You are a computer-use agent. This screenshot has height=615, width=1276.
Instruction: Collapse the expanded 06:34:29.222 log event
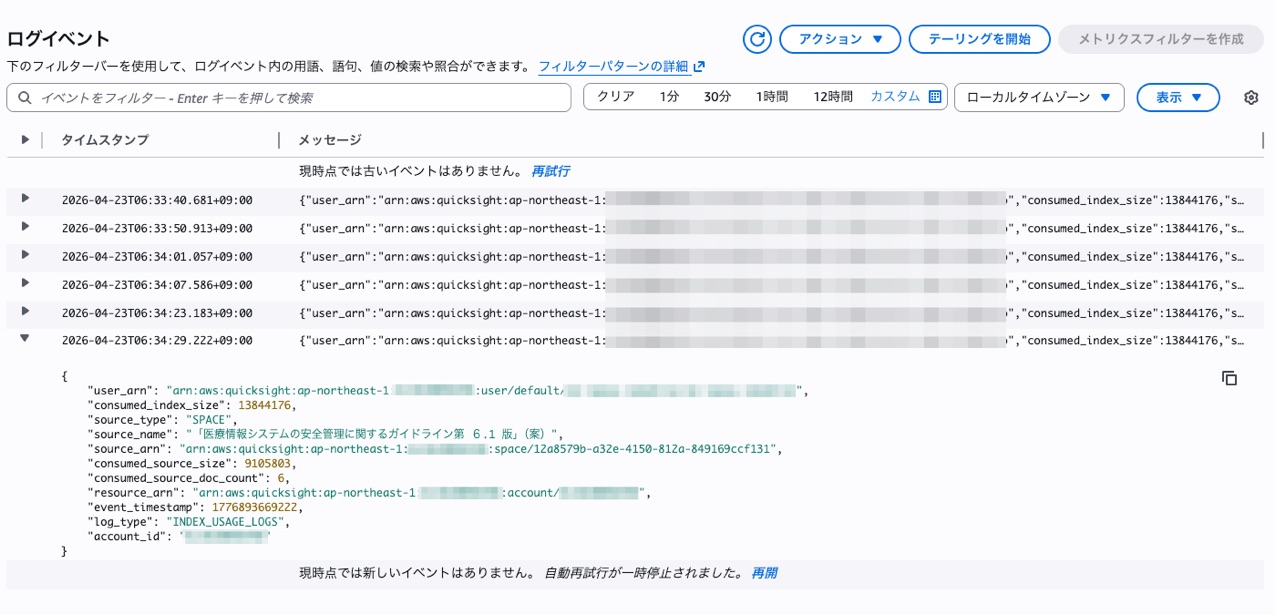(25, 339)
